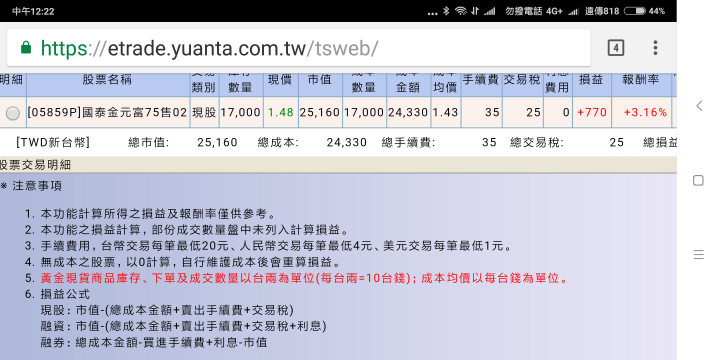720x360 pixels.
Task: Click the 總市值 label in summary row
Action: 148,142
